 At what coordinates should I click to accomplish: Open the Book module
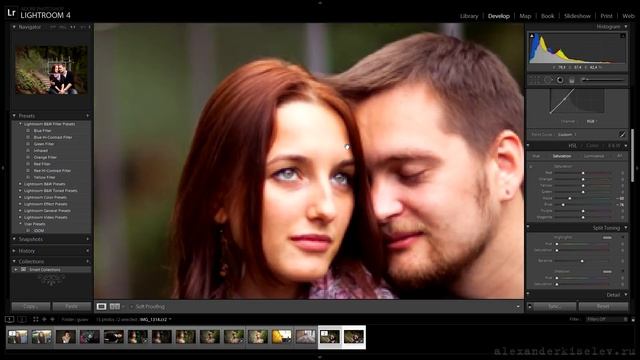point(548,16)
